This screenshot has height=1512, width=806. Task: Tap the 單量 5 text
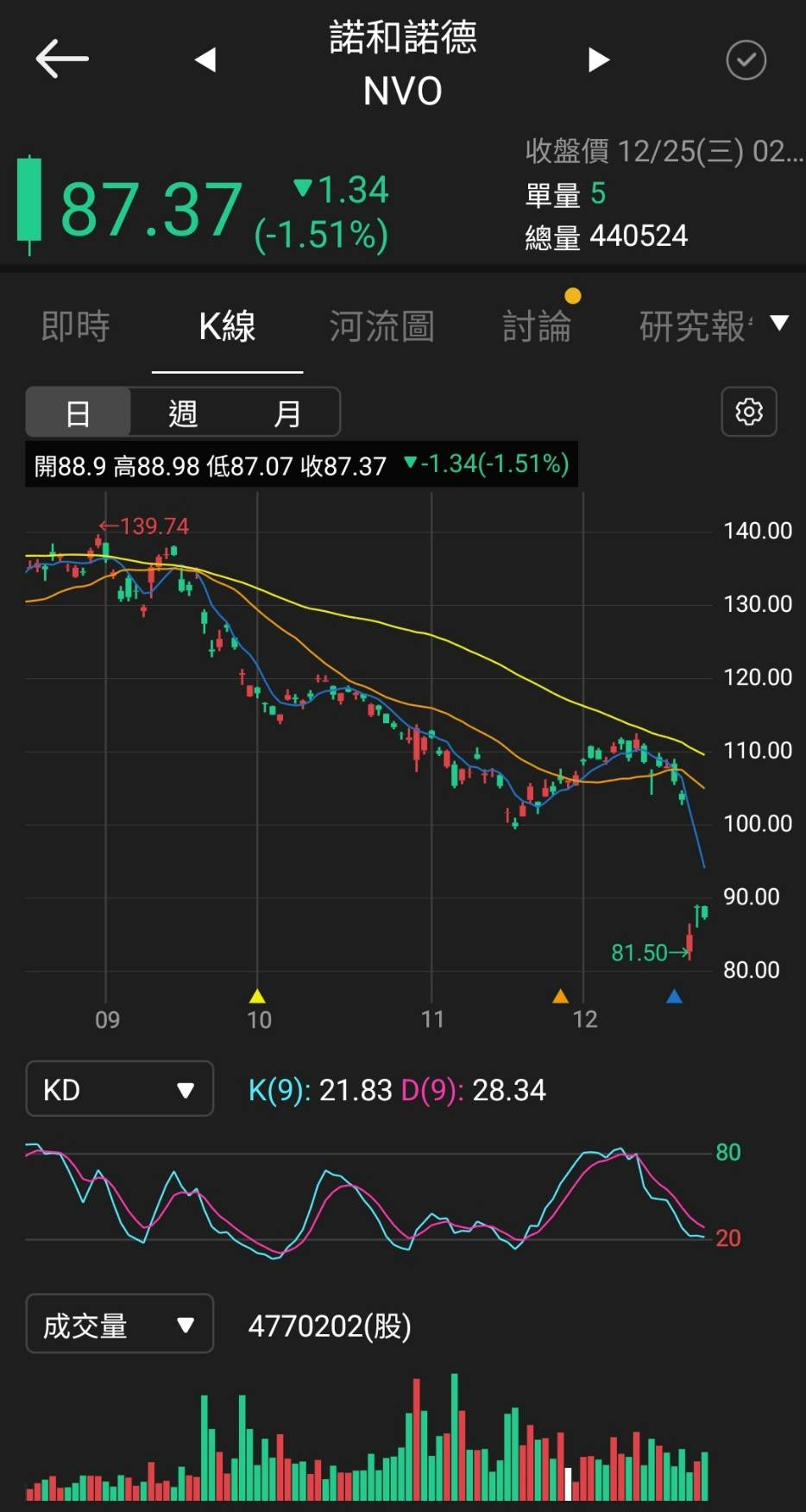(x=566, y=194)
